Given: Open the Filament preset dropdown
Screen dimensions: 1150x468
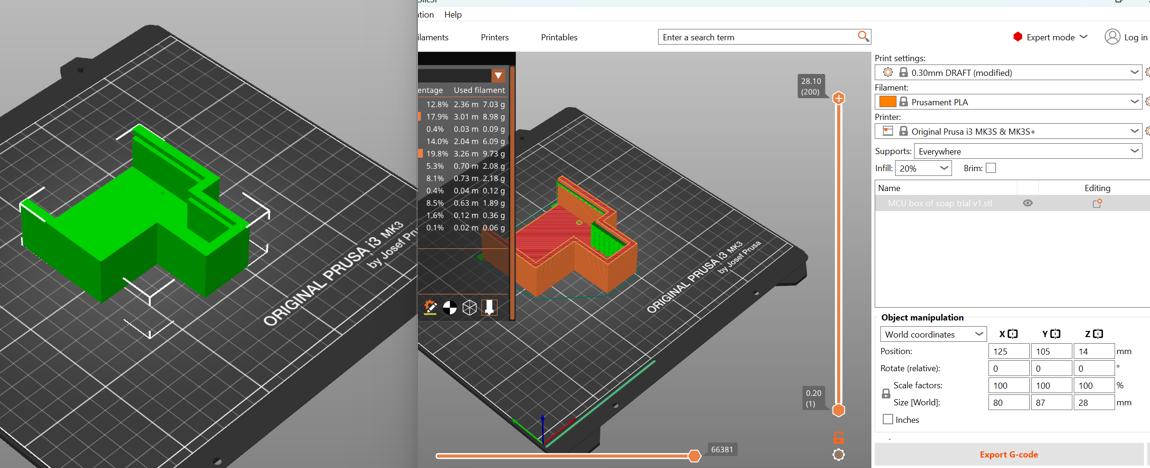Looking at the screenshot, I should [x=1008, y=102].
